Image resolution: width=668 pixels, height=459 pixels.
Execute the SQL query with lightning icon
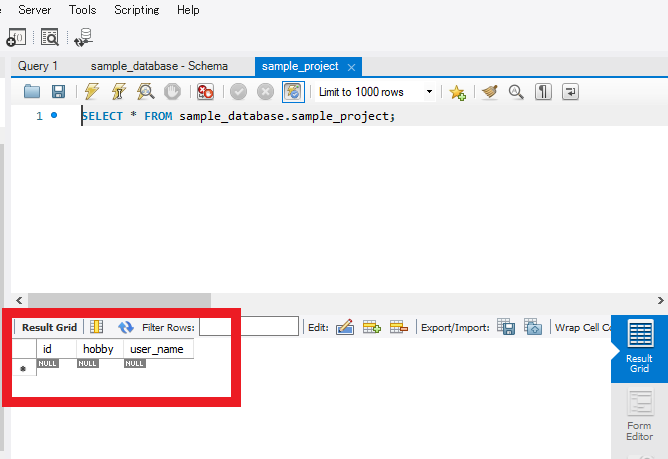click(x=92, y=91)
